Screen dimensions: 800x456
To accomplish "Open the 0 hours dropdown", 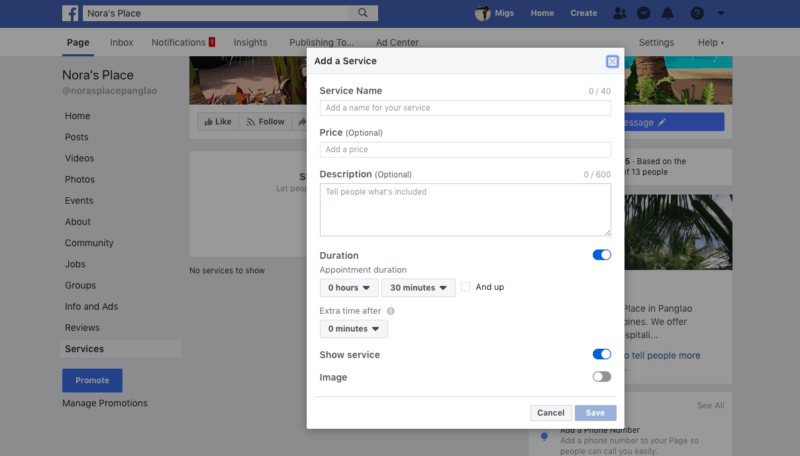I will 349,288.
